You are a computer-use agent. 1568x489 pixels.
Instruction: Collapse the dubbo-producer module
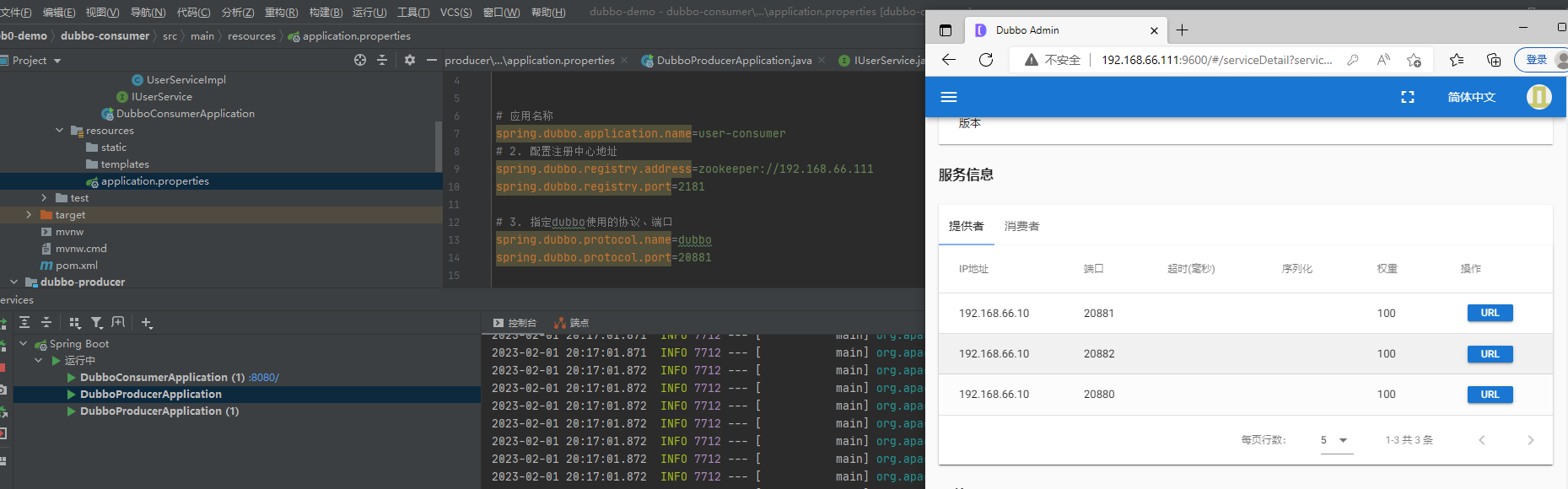[x=13, y=282]
